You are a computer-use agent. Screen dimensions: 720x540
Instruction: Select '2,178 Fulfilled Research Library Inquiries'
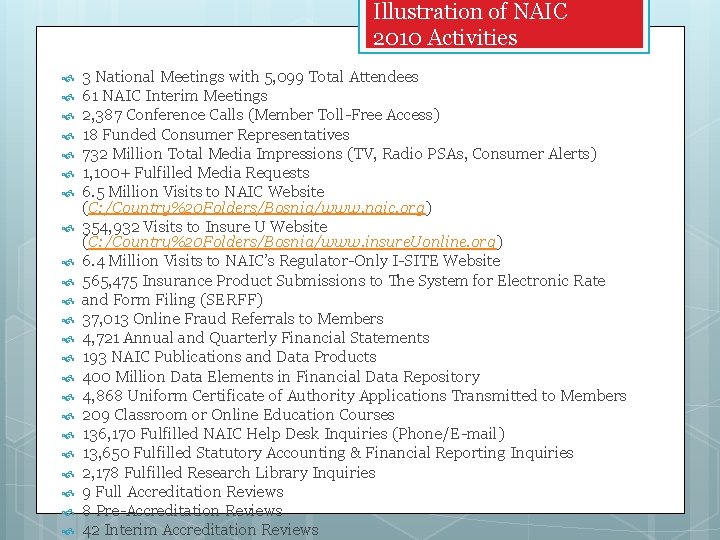229,472
